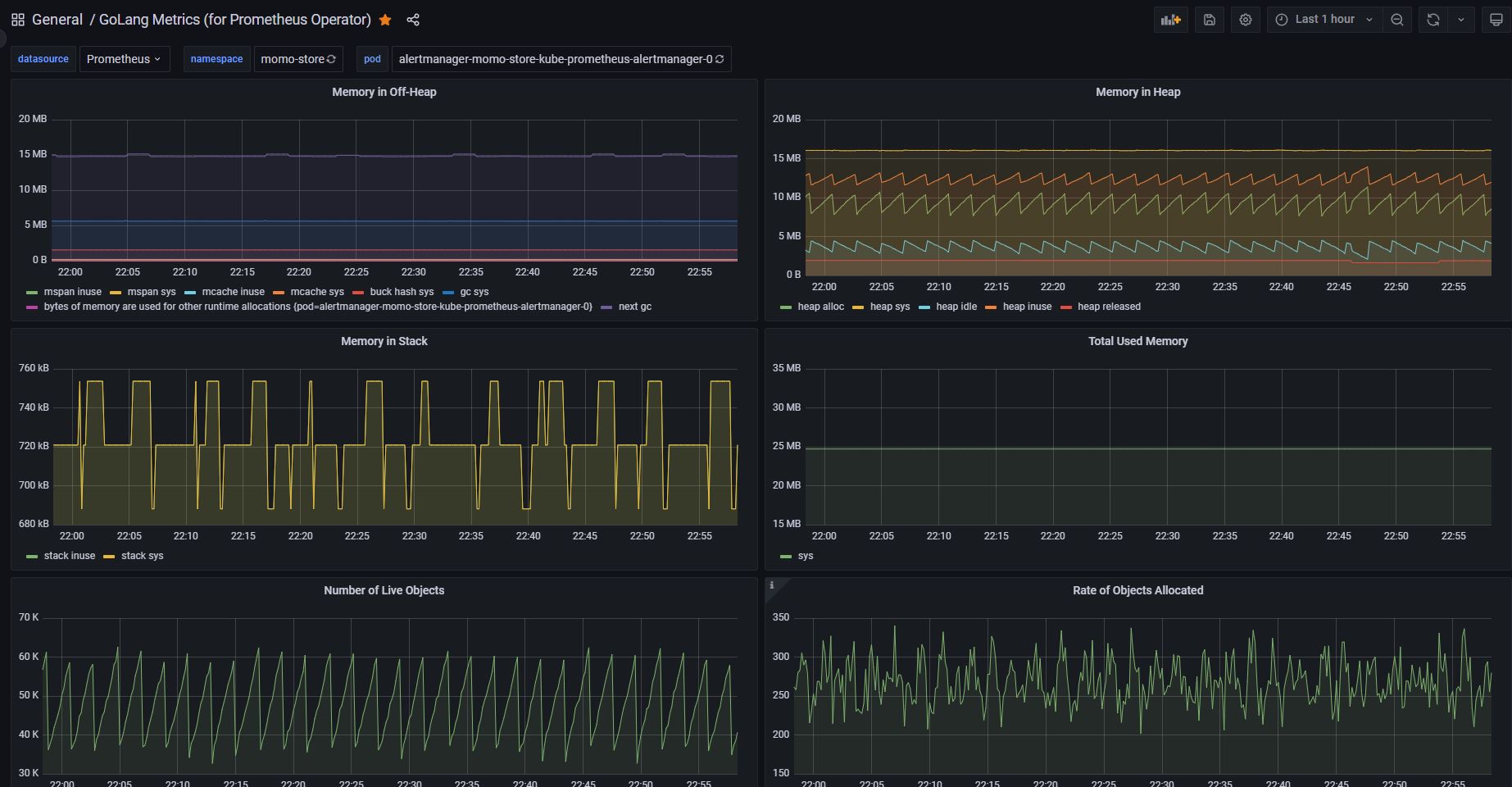The width and height of the screenshot is (1512, 787).
Task: Refresh values for the momo-store namespace variable
Action: point(331,59)
